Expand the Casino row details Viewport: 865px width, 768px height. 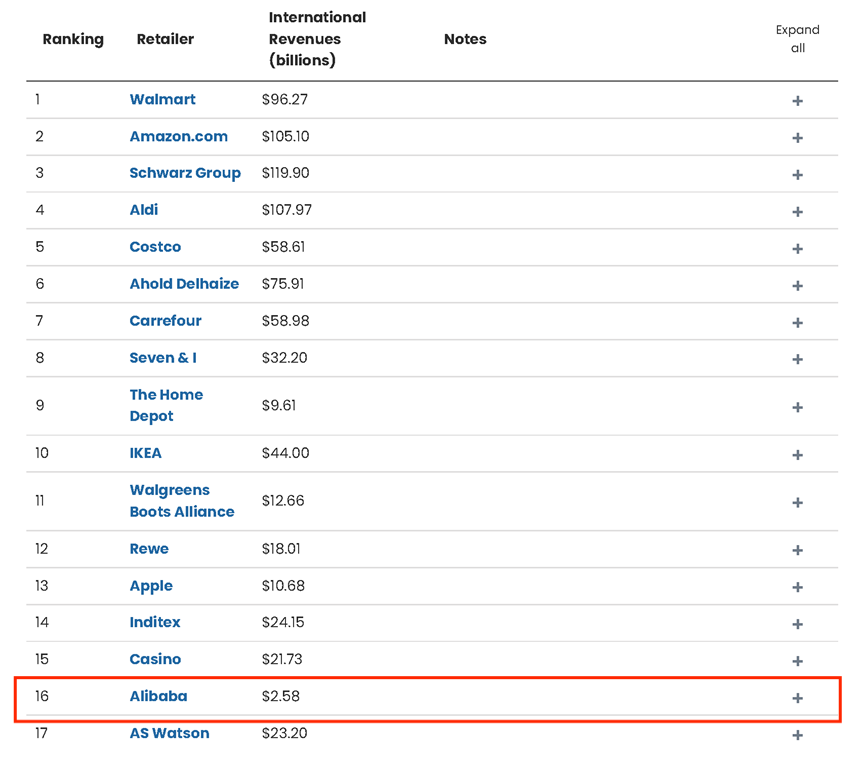click(797, 661)
